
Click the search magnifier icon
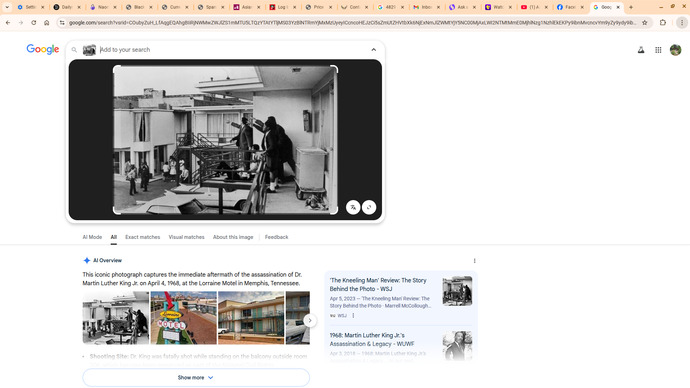coord(74,50)
